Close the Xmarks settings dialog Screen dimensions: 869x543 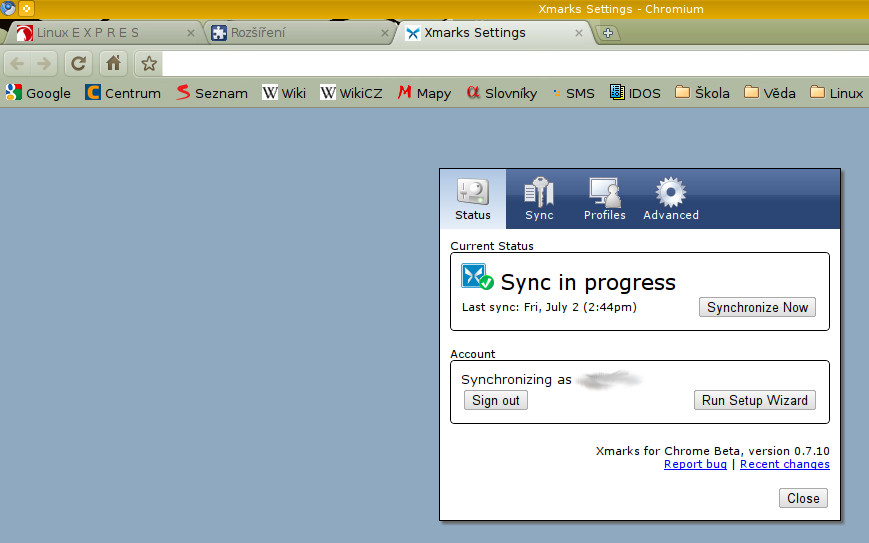pos(803,498)
